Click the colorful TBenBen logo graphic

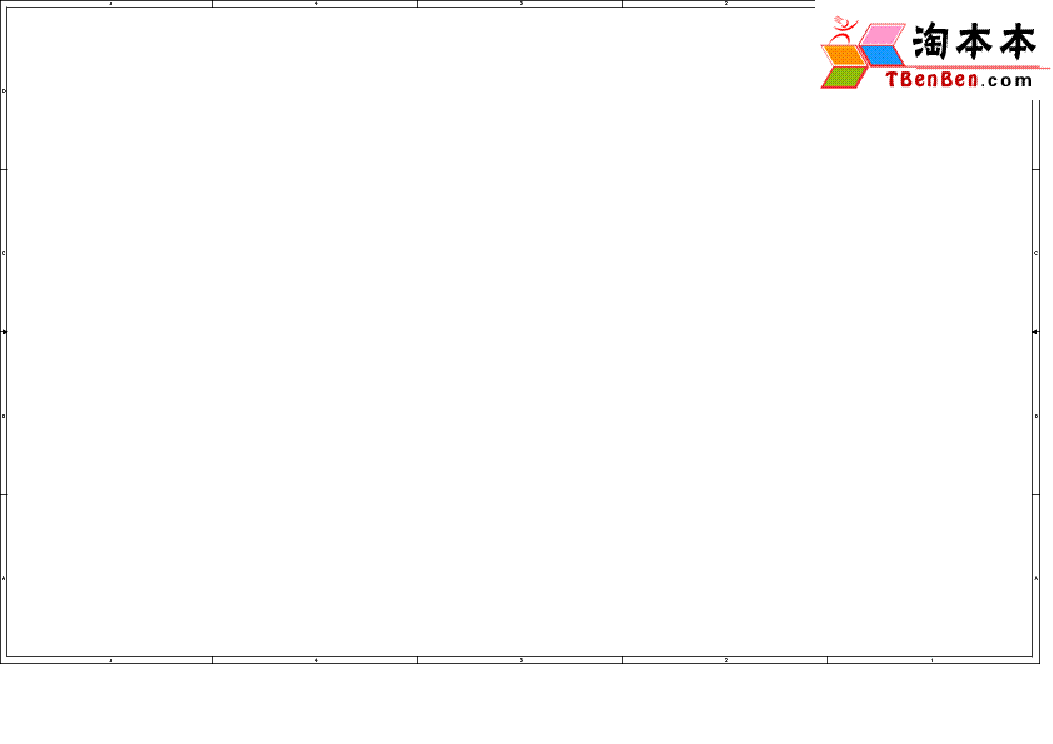pyautogui.click(x=856, y=55)
